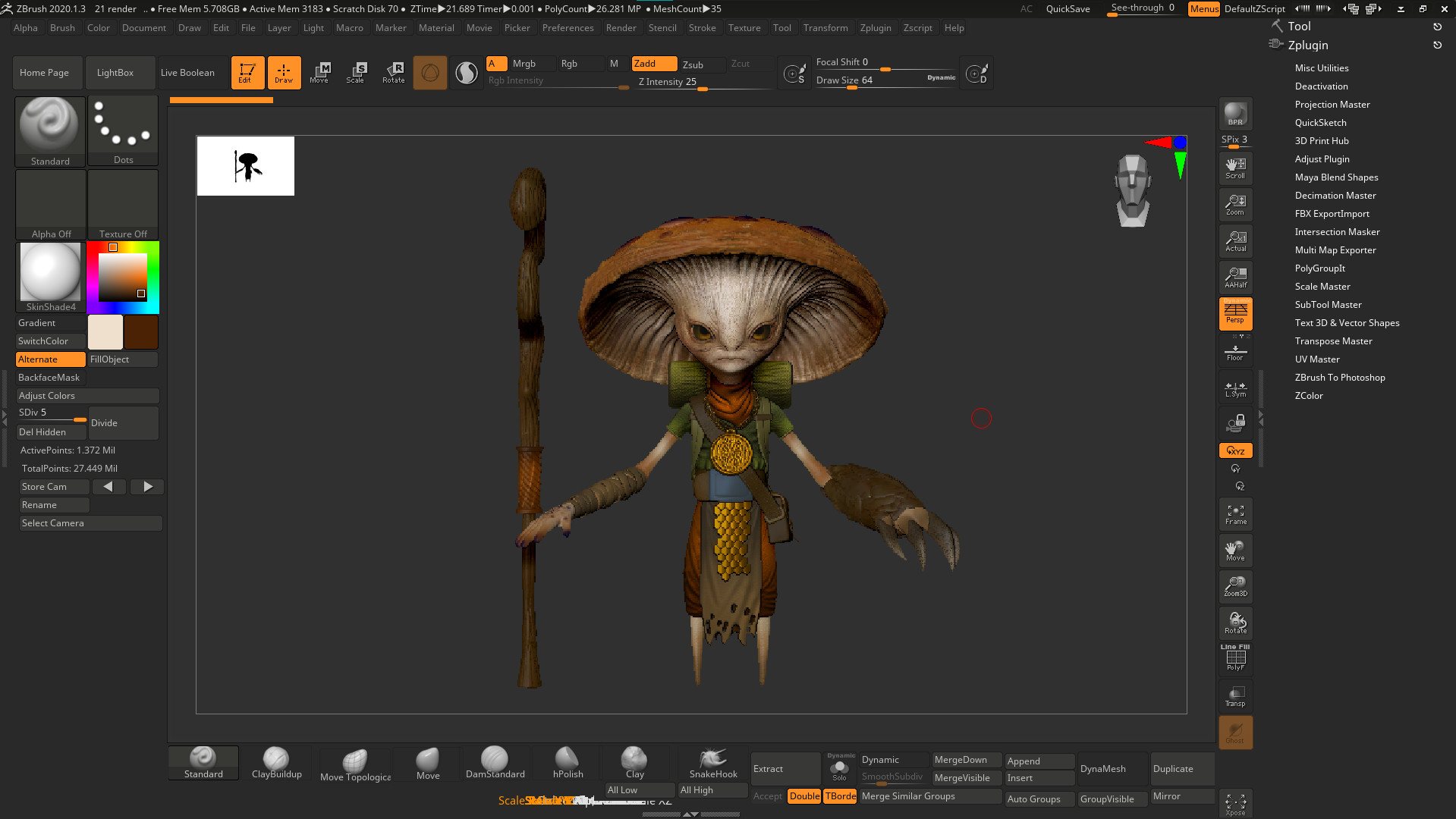Collapse the Zplugin panel header
The width and height of the screenshot is (1456, 819).
tap(1307, 45)
